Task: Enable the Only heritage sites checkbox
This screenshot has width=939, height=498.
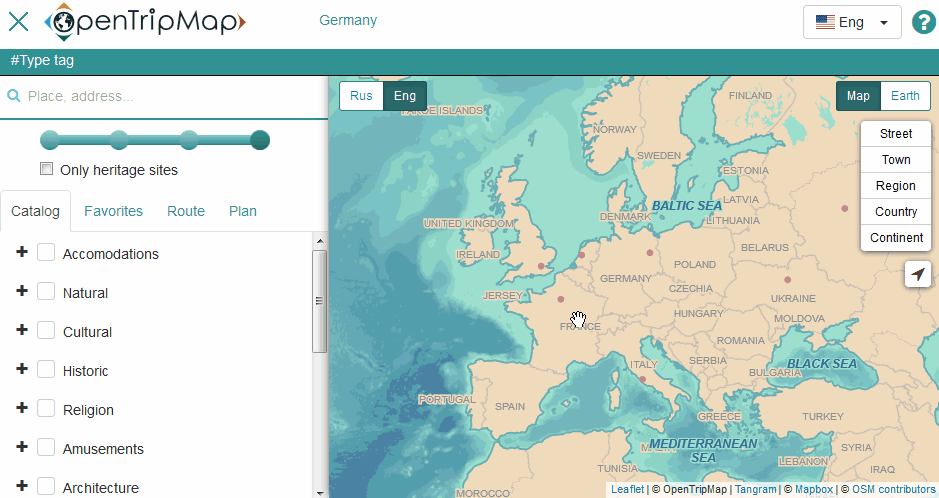Action: click(46, 169)
